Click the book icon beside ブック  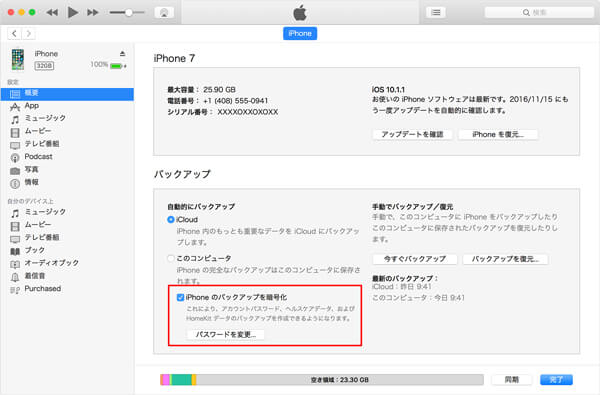pos(15,251)
